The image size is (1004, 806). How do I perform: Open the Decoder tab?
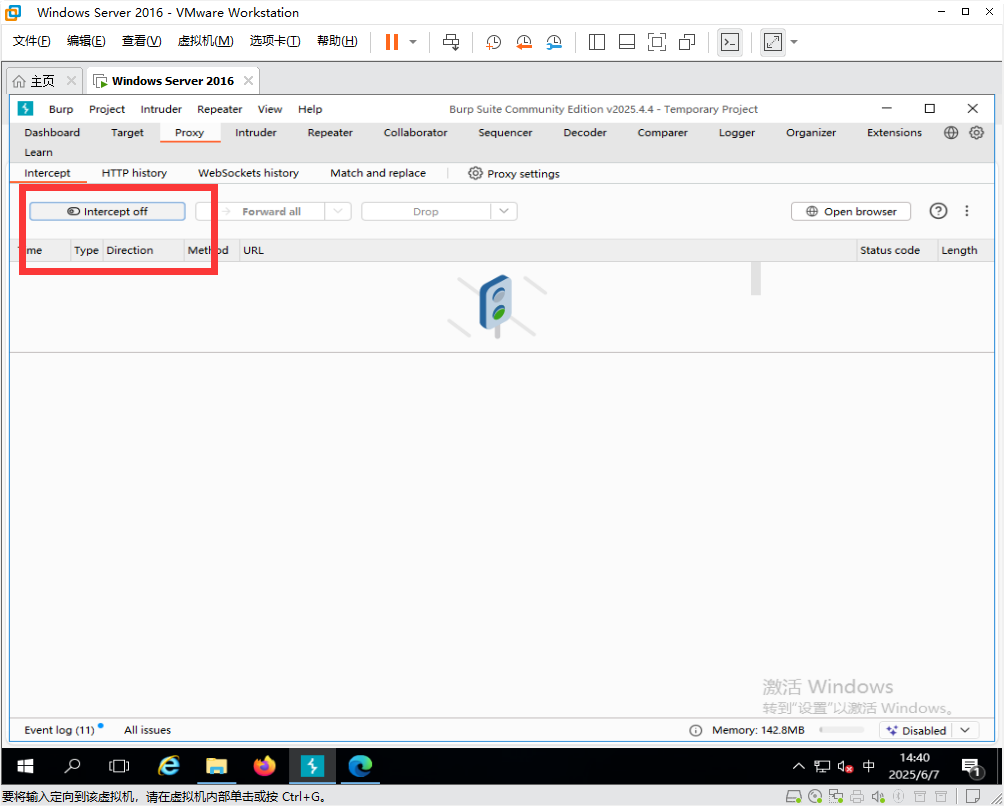click(585, 133)
